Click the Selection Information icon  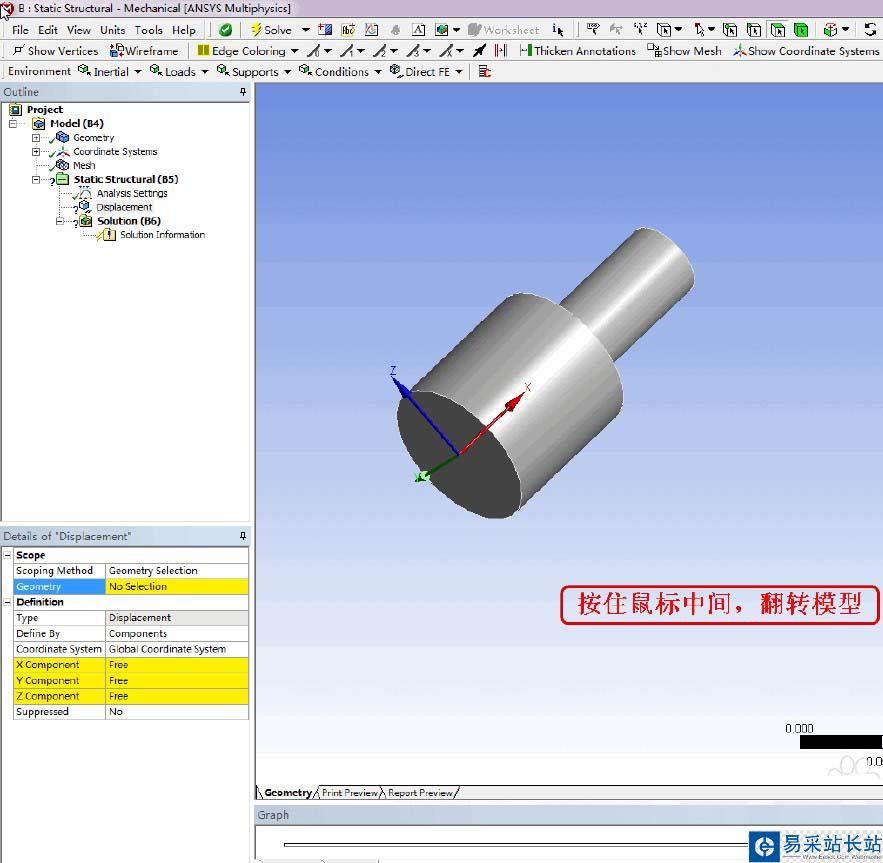pyautogui.click(x=558, y=30)
